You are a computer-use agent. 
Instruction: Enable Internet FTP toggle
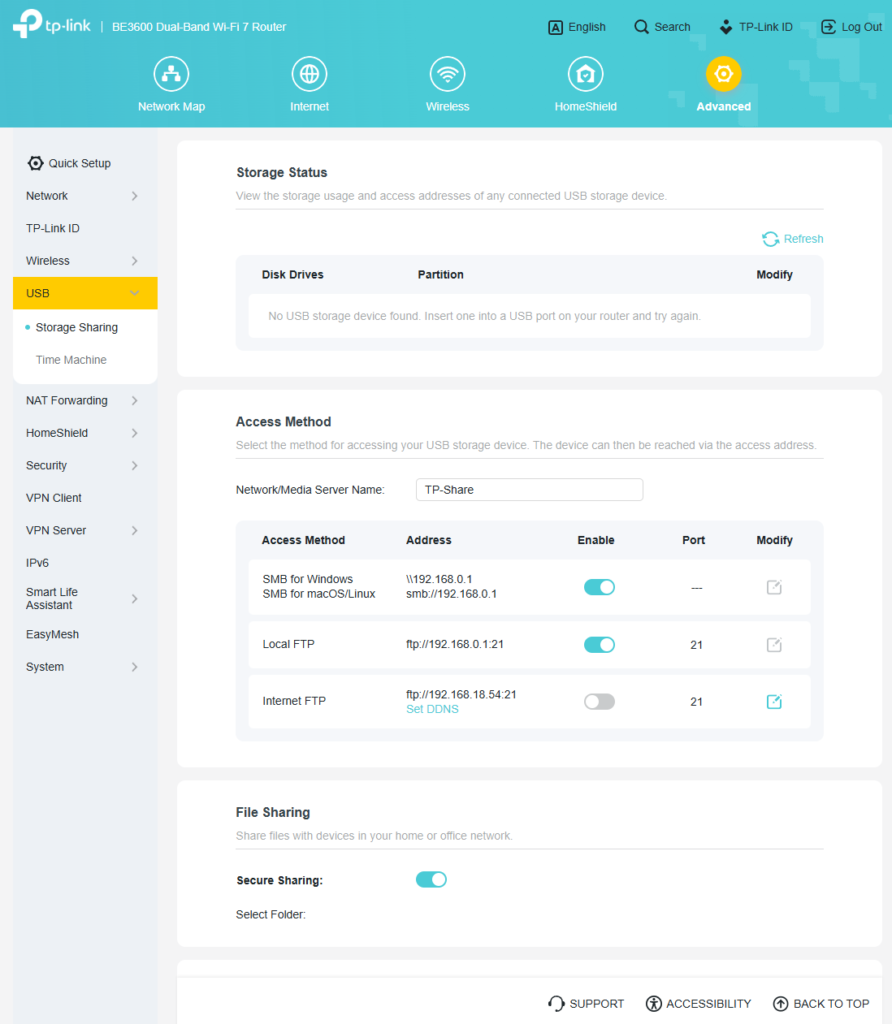click(599, 702)
